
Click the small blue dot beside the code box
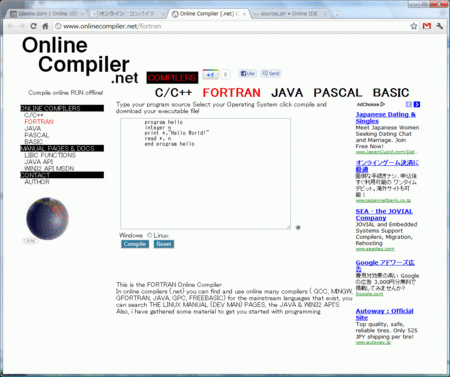[298, 227]
